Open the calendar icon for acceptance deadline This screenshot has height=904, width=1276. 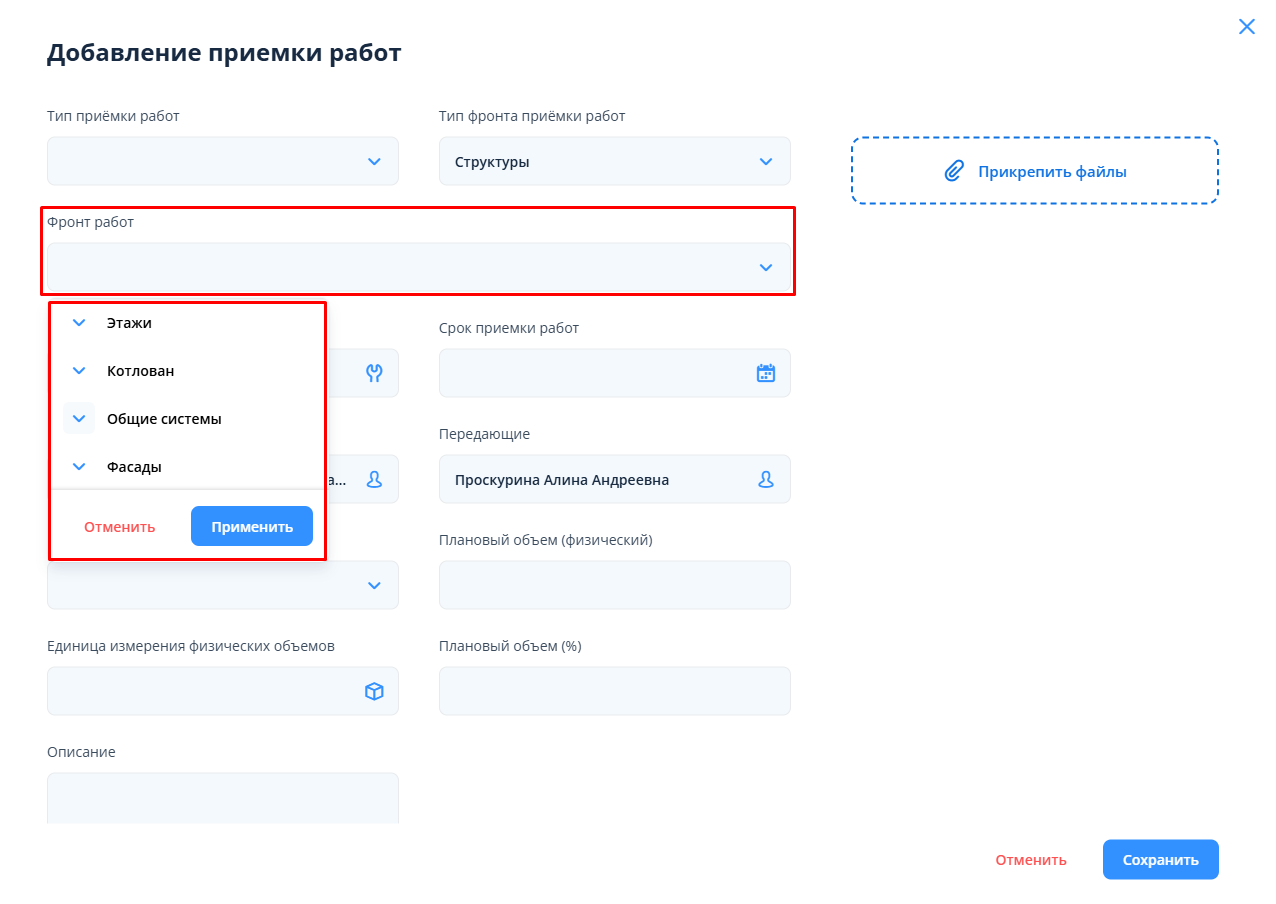tap(766, 373)
